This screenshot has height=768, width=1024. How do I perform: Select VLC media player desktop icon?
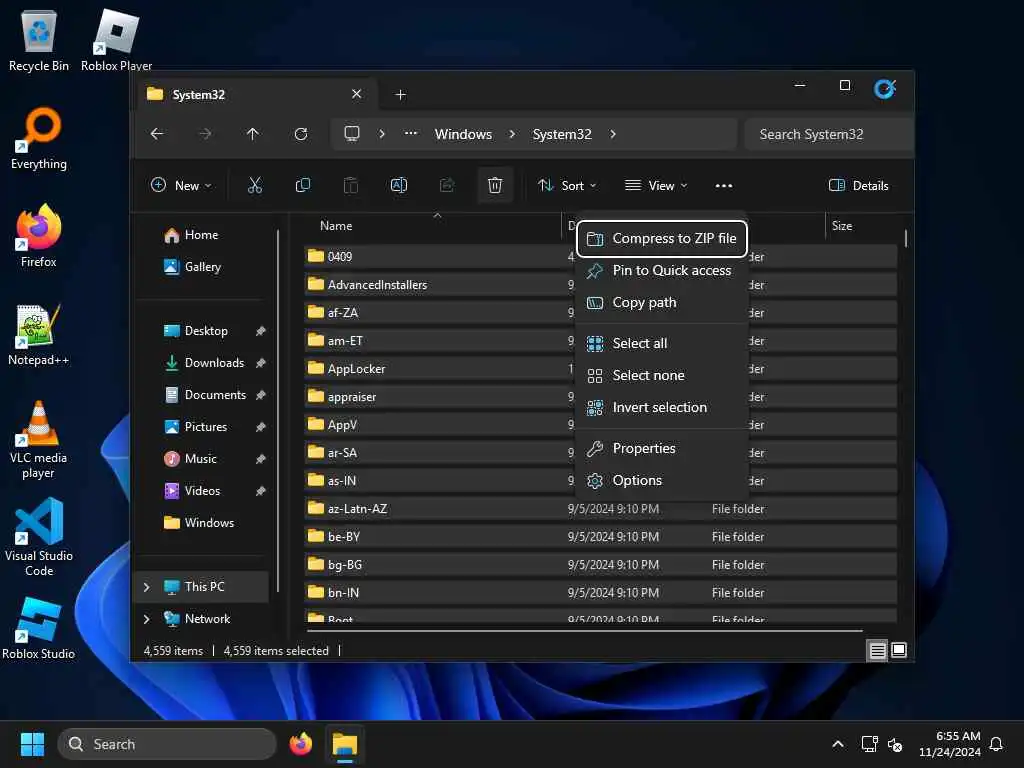39,440
